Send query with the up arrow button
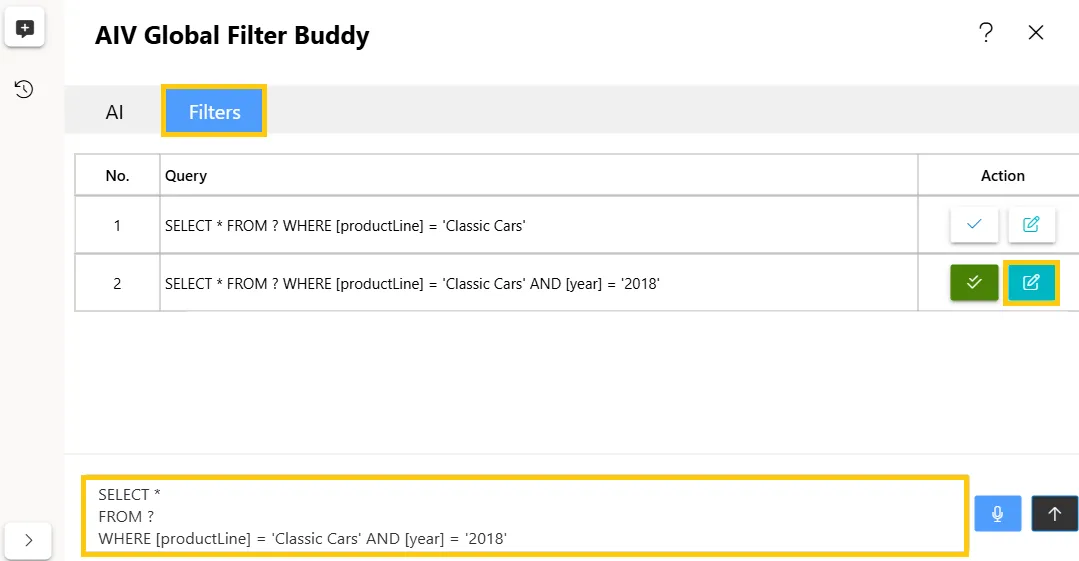 coord(1054,514)
